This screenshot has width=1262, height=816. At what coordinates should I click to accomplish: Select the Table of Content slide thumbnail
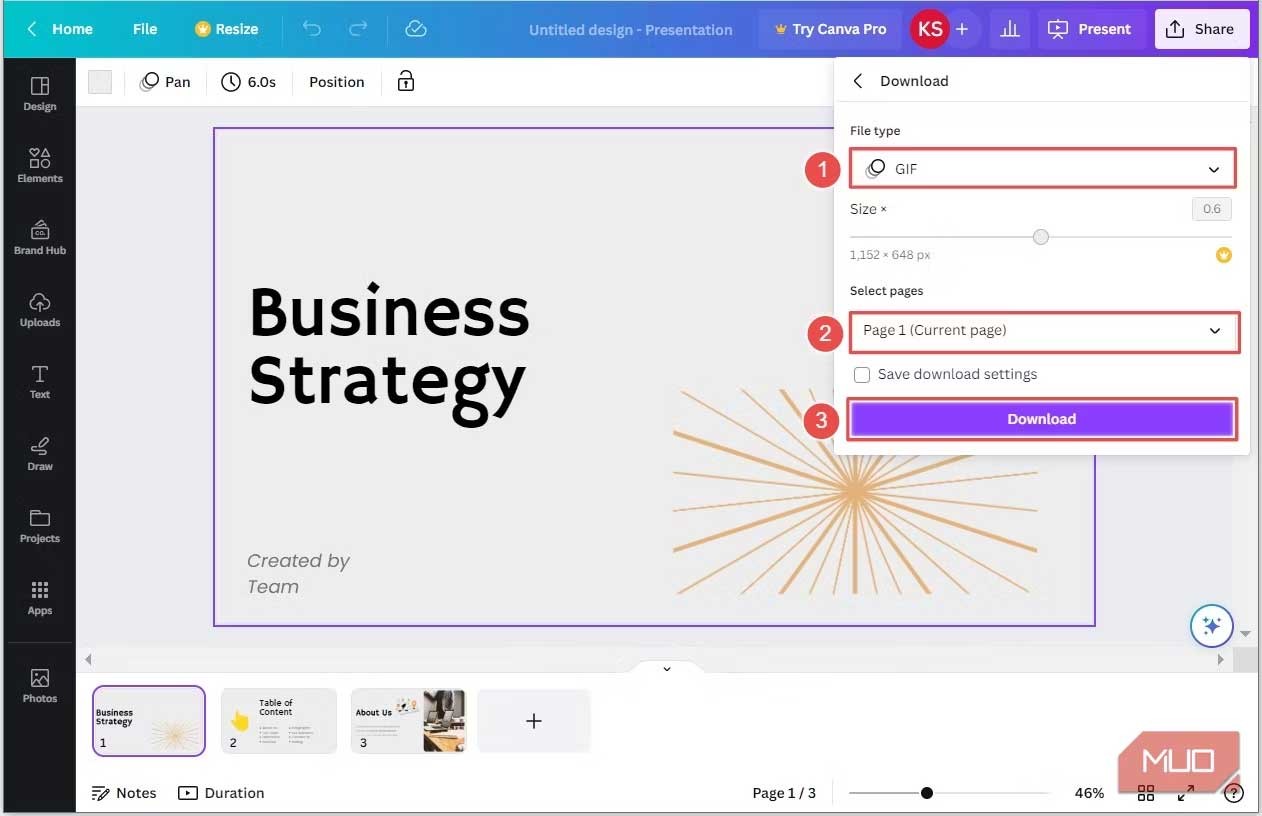point(279,720)
